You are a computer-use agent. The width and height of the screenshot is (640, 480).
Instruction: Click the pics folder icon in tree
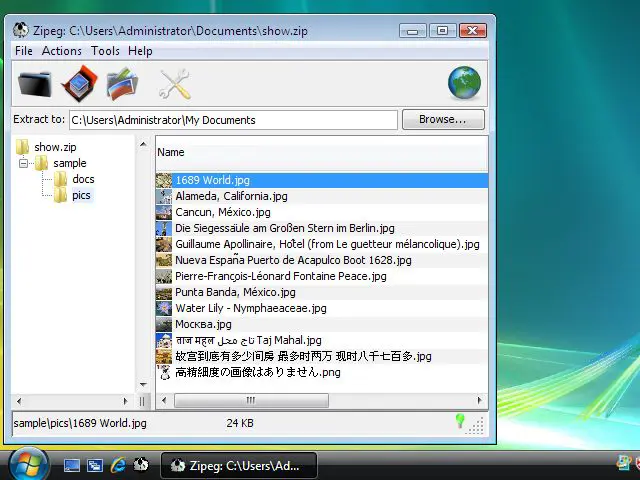(x=60, y=195)
